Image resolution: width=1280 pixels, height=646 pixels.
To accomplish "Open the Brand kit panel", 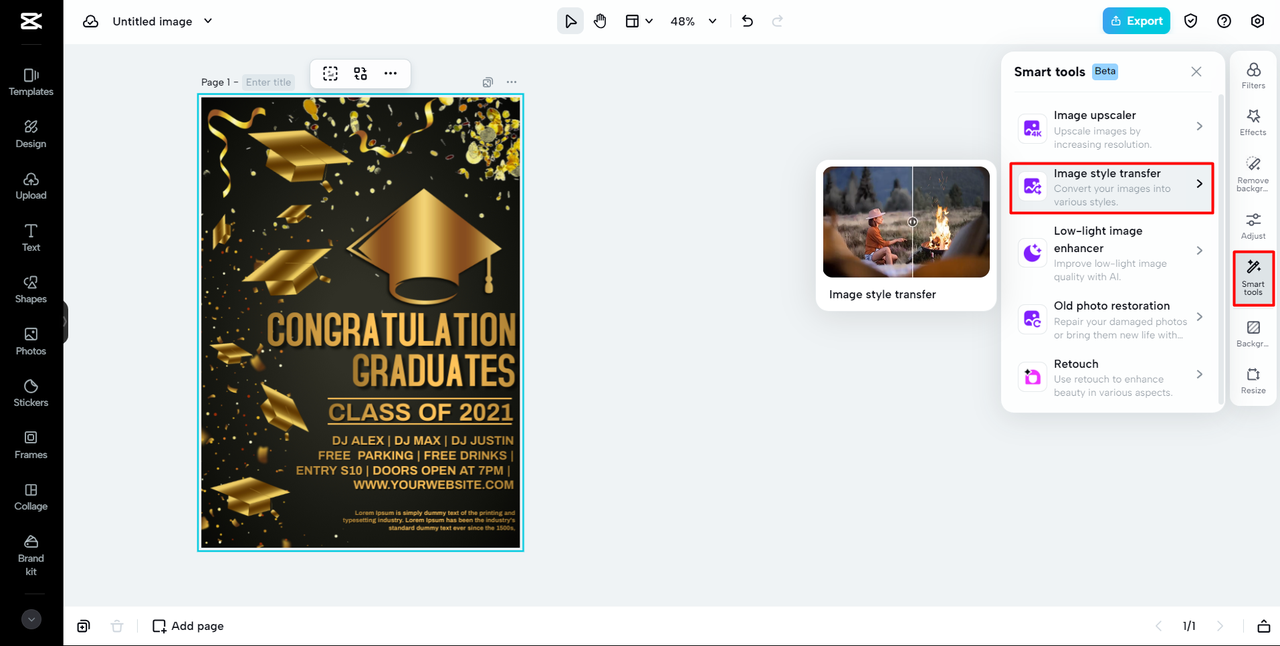I will tap(31, 555).
